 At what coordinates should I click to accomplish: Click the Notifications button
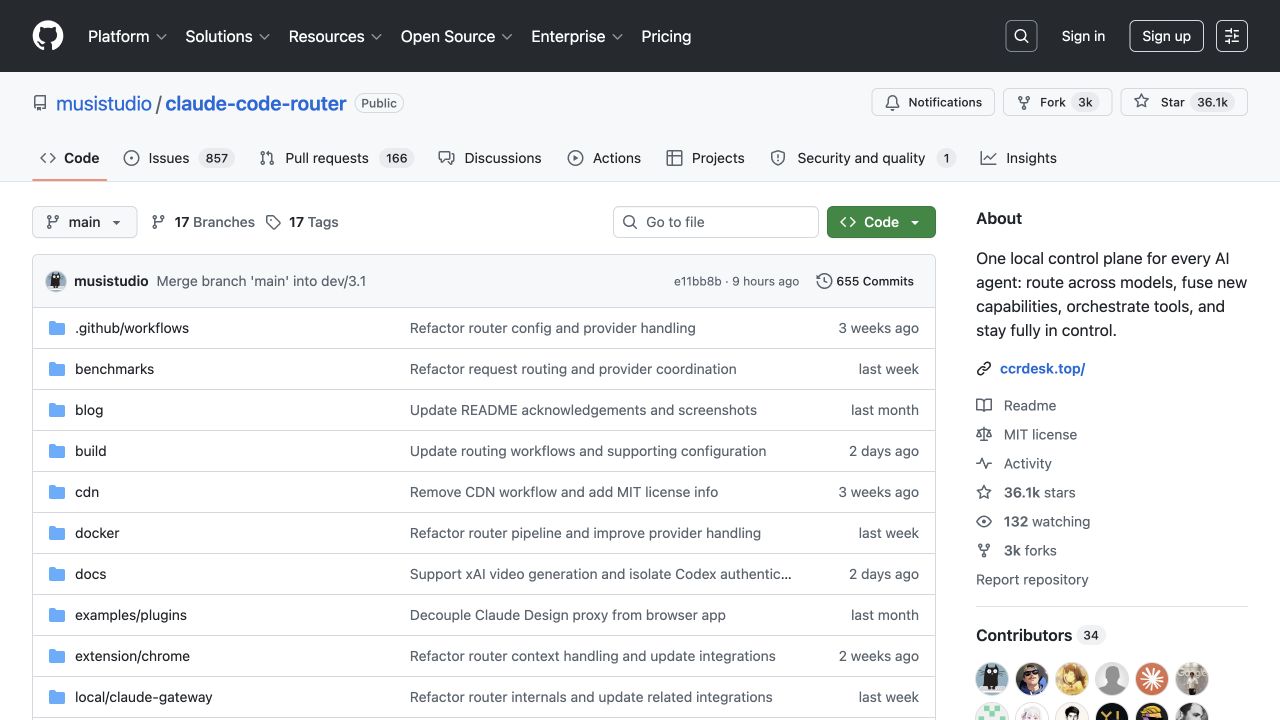coord(933,102)
